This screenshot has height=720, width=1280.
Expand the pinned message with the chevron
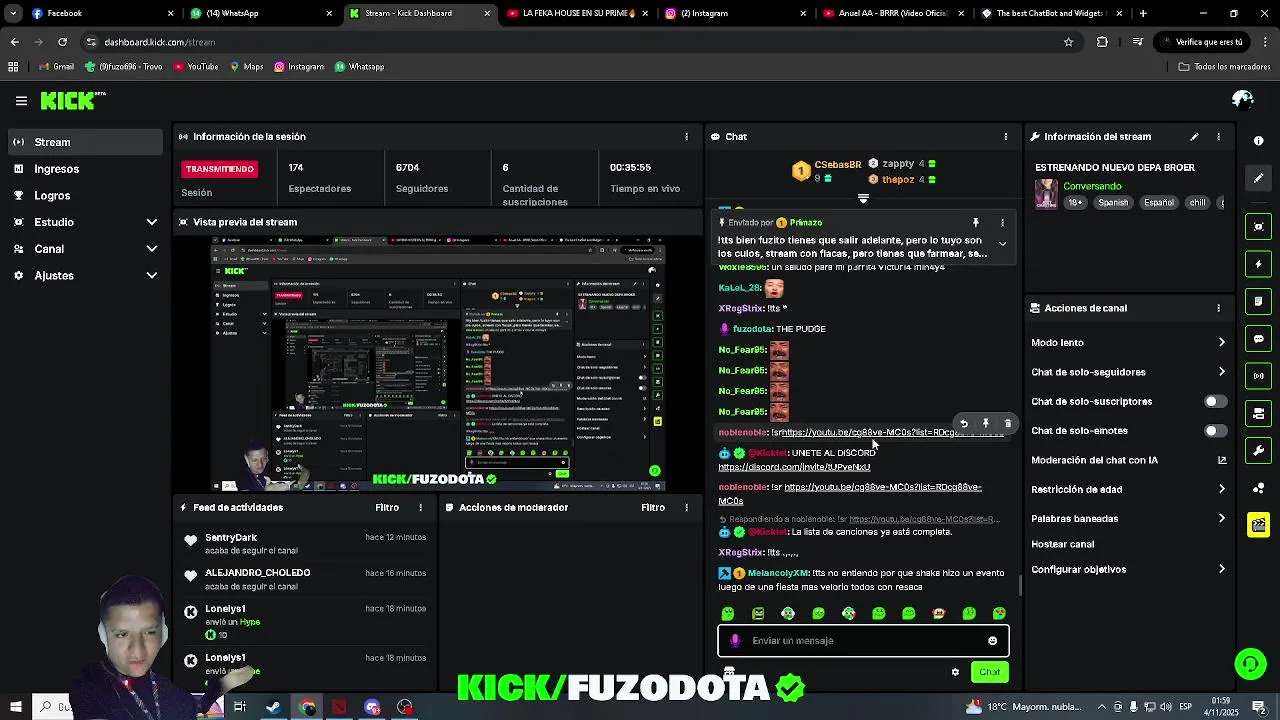(1002, 244)
